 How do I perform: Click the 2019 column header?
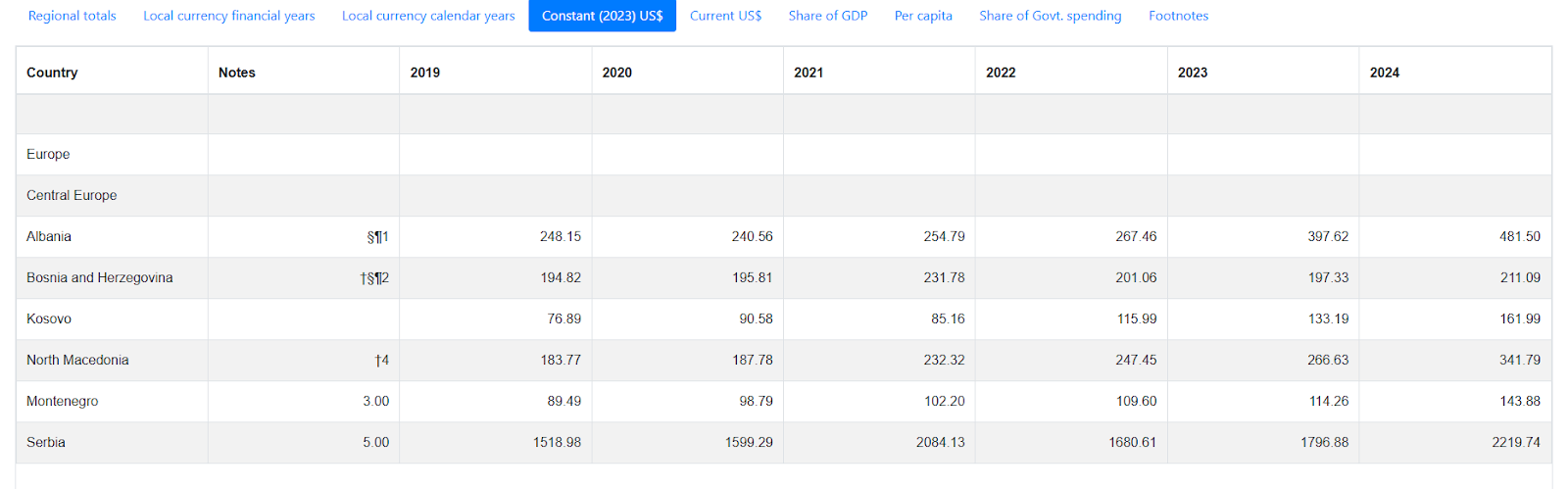(x=425, y=73)
